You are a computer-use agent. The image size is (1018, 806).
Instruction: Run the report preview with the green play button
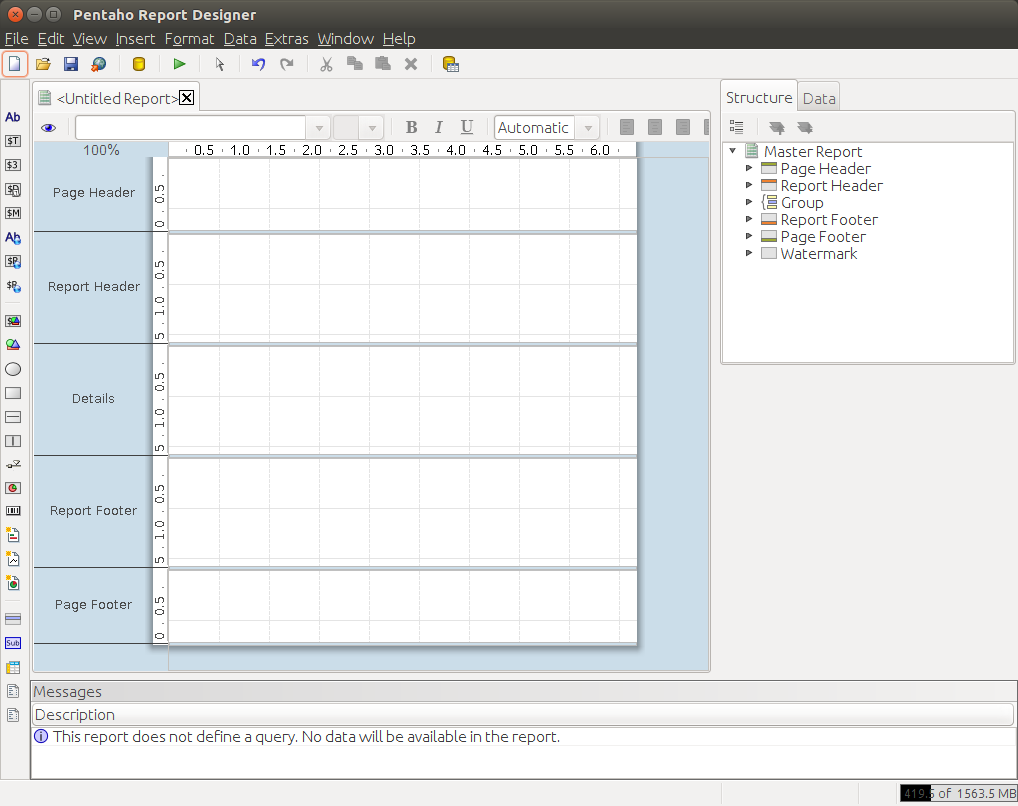pyautogui.click(x=180, y=64)
